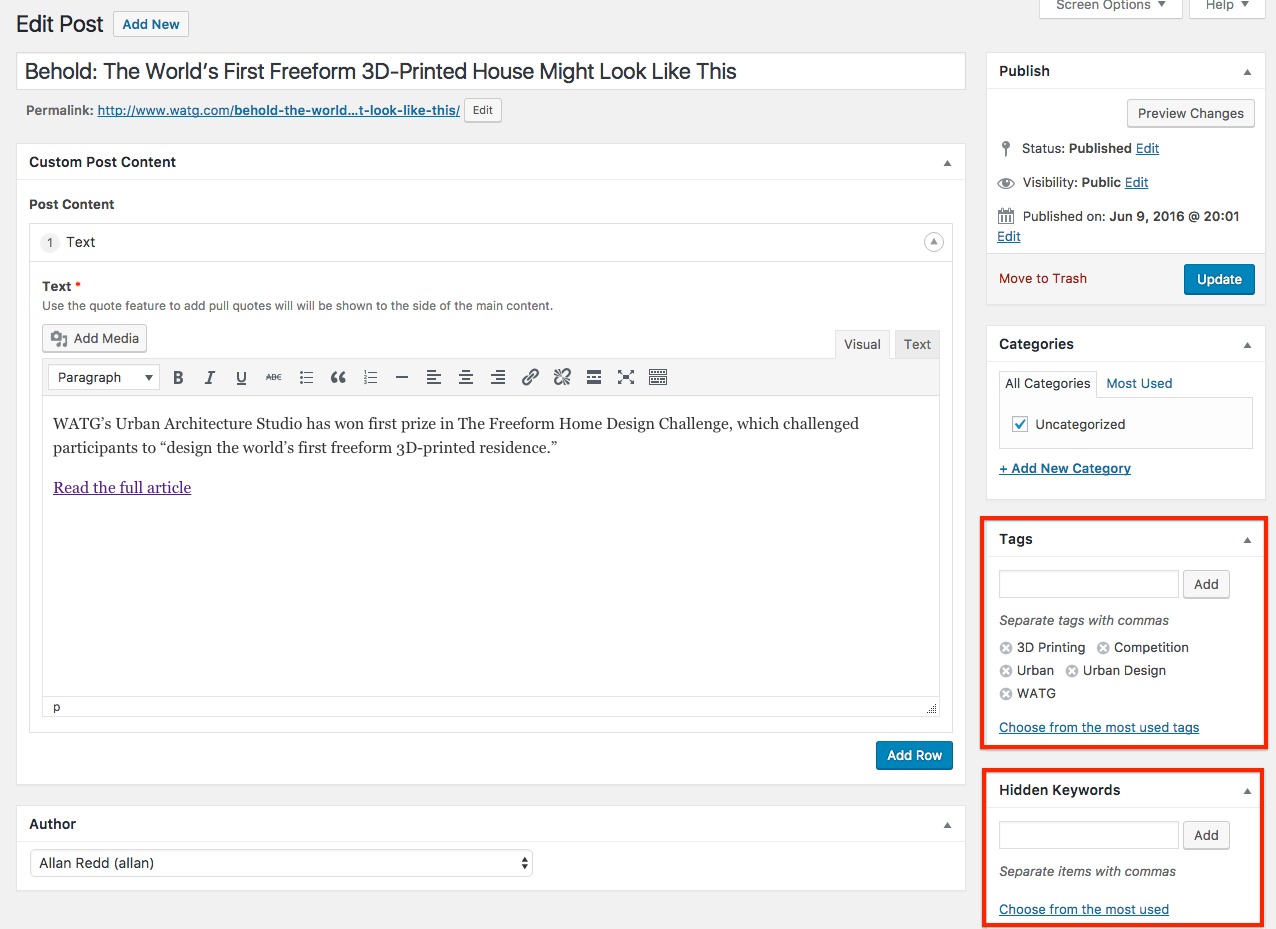This screenshot has height=929, width=1276.
Task: Remove the 3D Printing tag
Action: [x=1006, y=648]
